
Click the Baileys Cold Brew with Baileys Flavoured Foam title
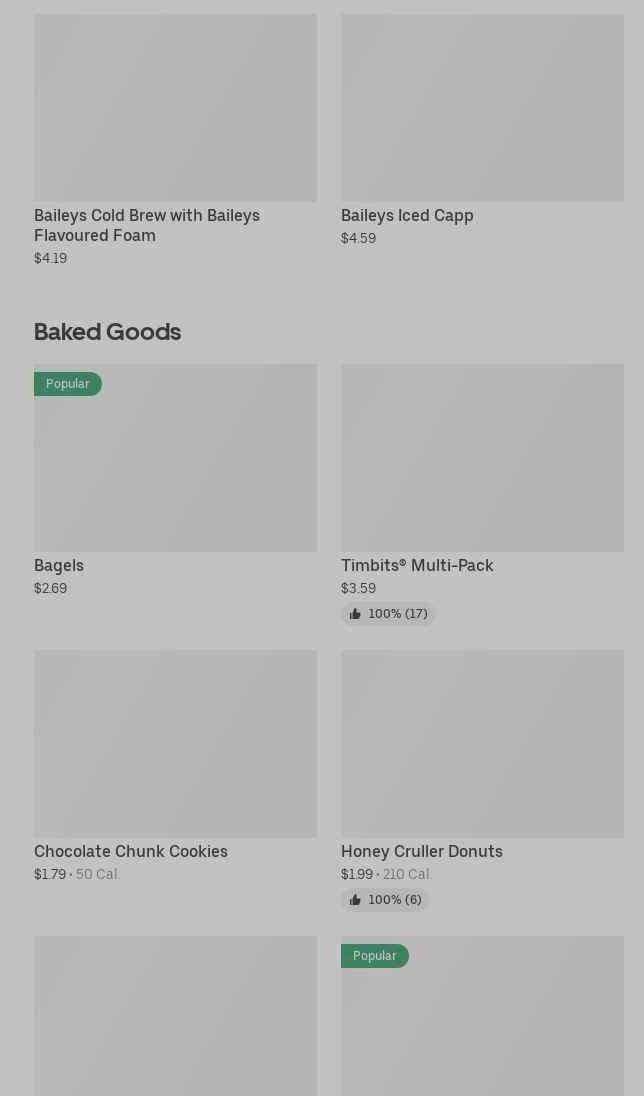147,225
